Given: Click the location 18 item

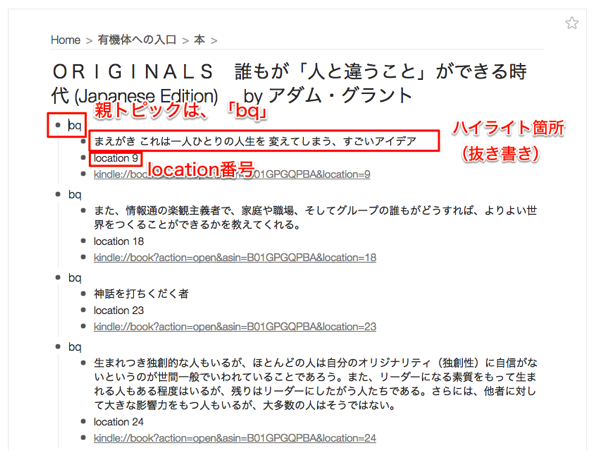Looking at the screenshot, I should pyautogui.click(x=118, y=241).
